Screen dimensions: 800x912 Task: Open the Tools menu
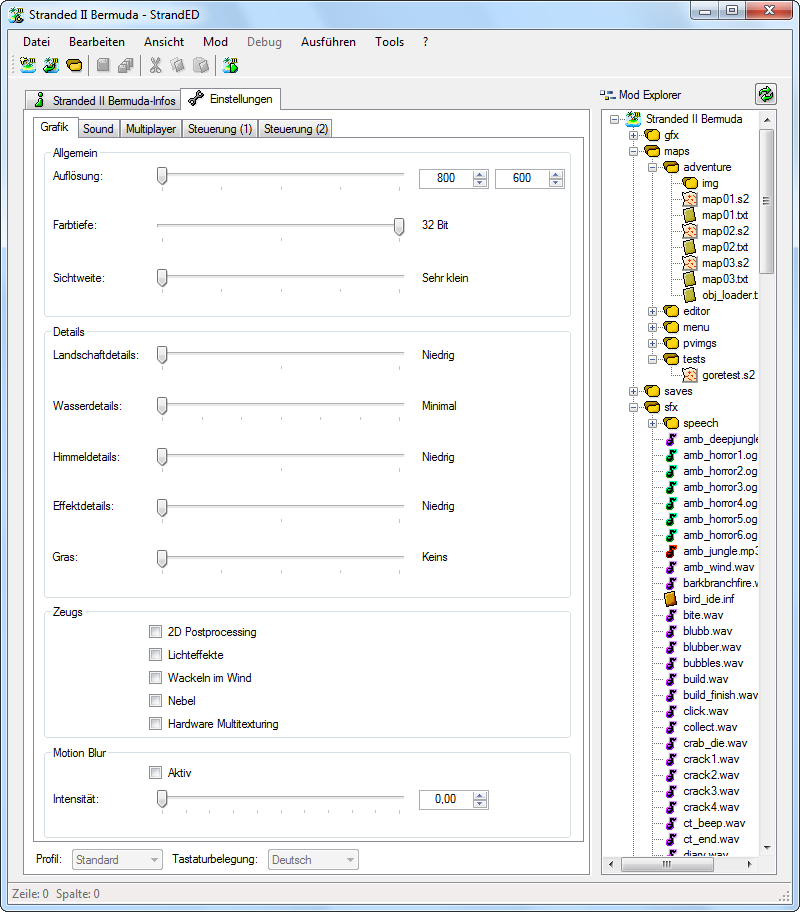tap(389, 42)
